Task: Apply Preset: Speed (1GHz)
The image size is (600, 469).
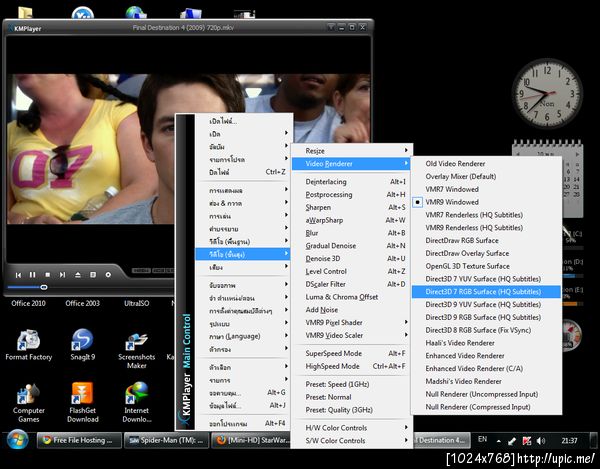Action: (351, 384)
